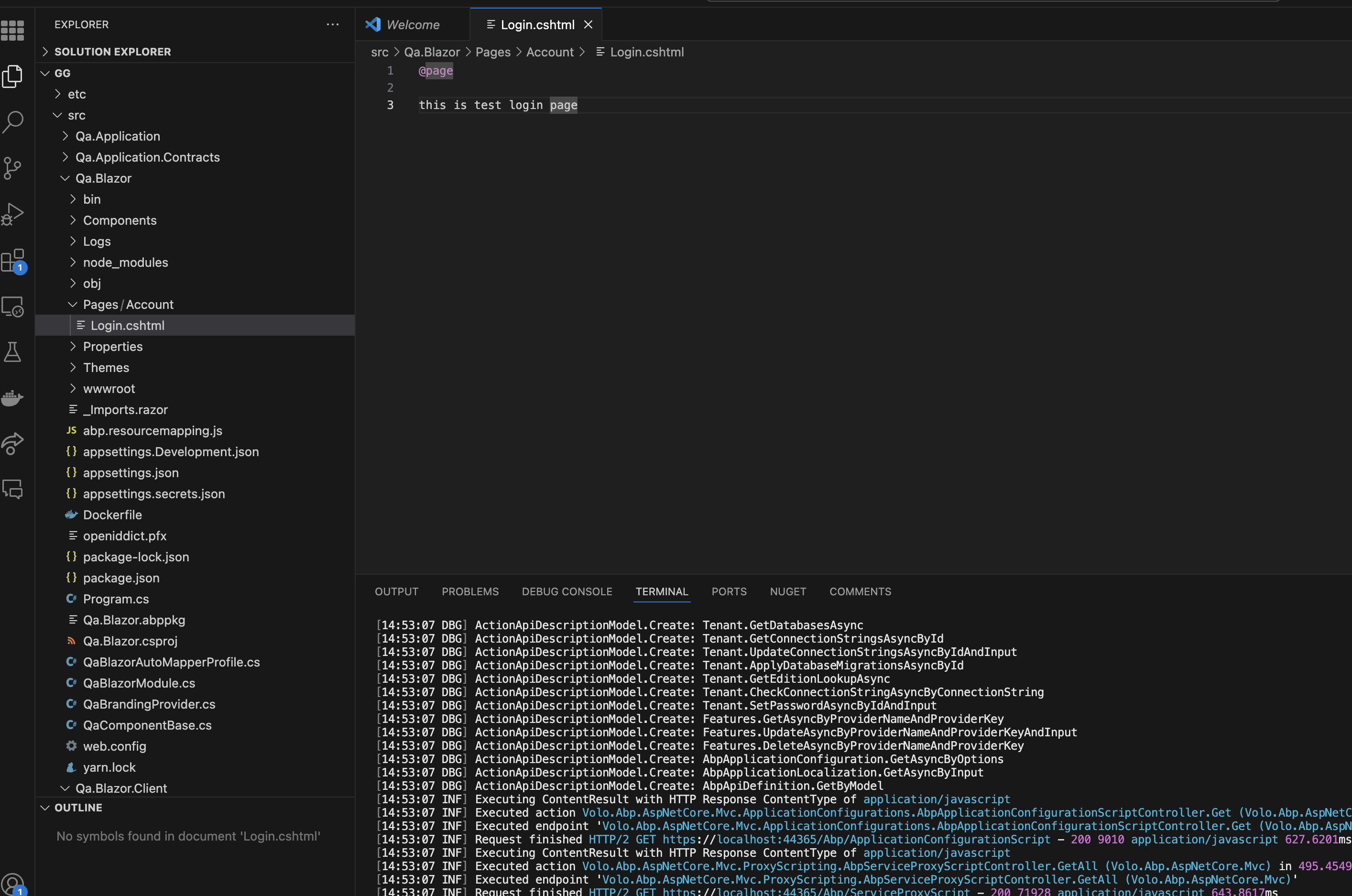Open the Welcome editor tab

point(413,24)
